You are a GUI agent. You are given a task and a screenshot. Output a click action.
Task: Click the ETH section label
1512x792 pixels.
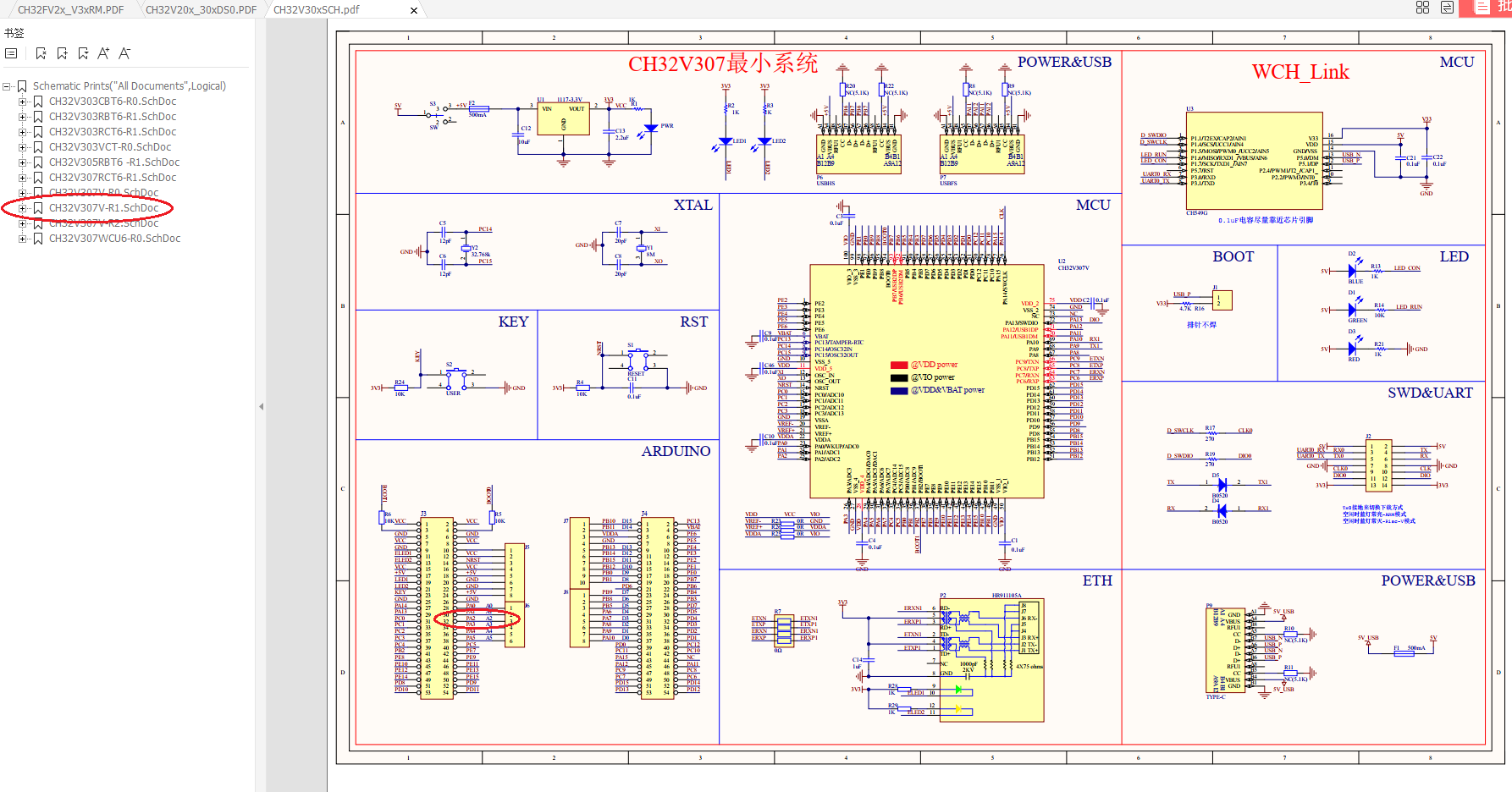pyautogui.click(x=1097, y=580)
